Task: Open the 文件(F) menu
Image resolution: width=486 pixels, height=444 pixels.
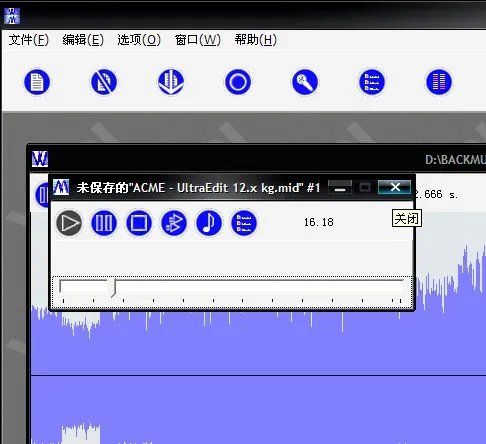Action: pyautogui.click(x=29, y=40)
